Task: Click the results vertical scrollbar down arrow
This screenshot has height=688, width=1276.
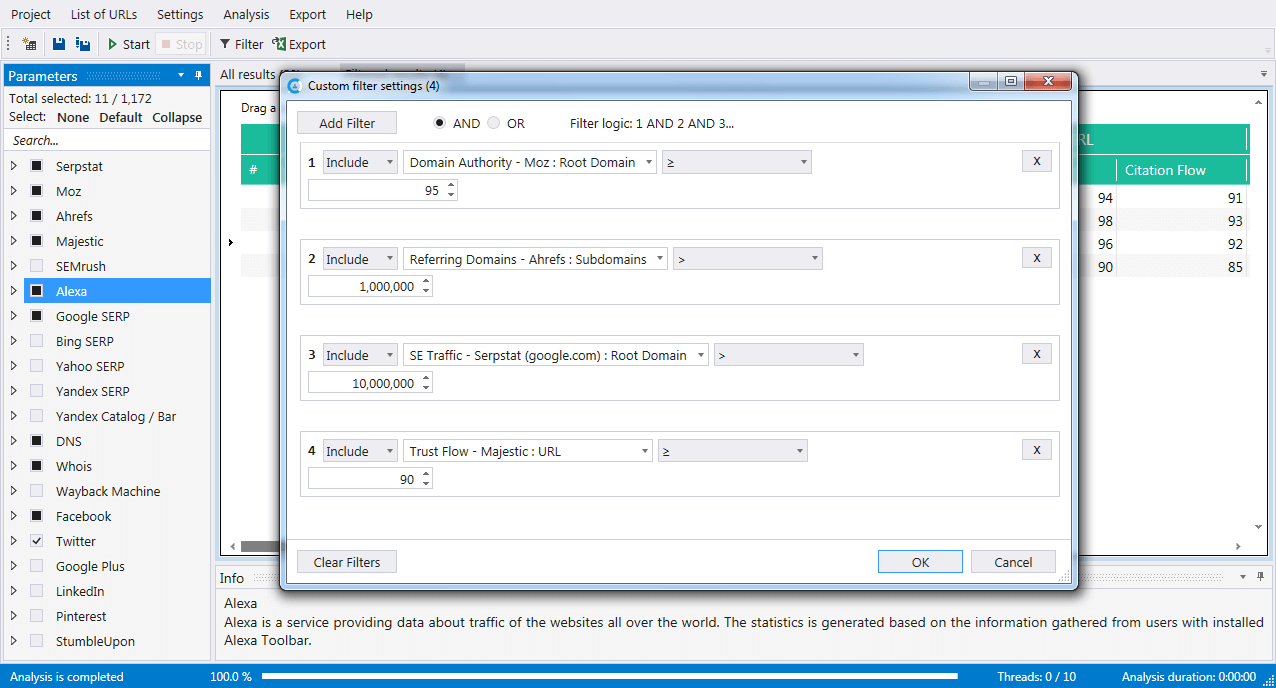Action: tap(1258, 527)
